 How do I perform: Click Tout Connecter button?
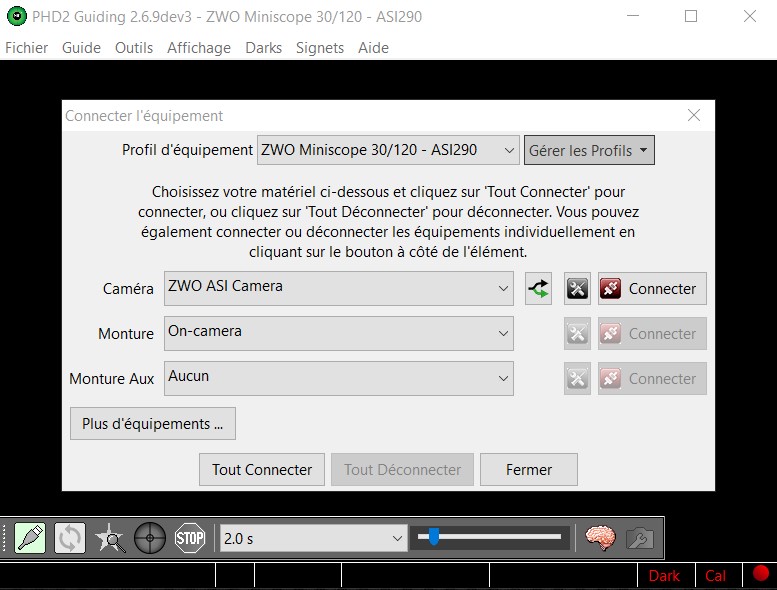tap(262, 470)
